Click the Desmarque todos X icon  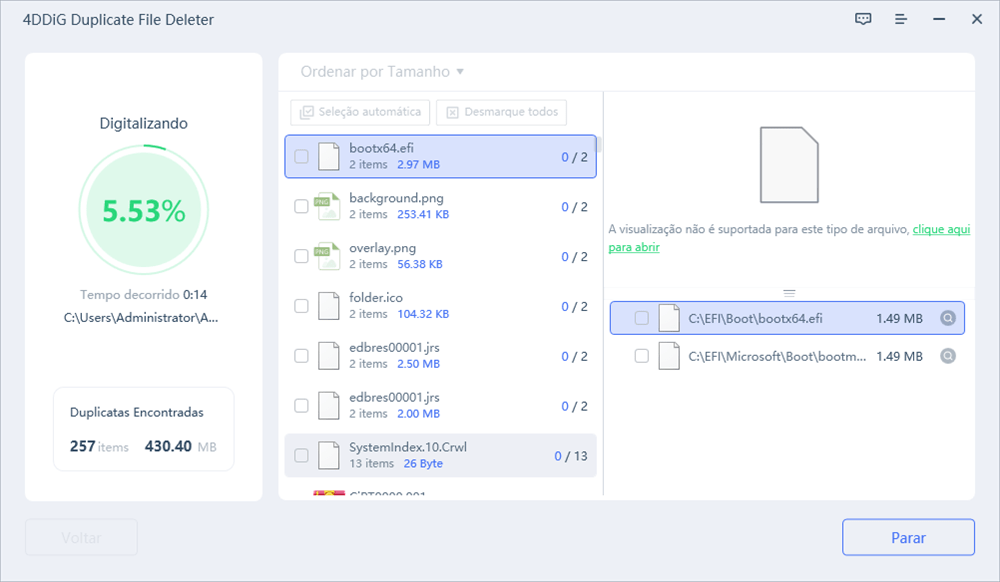(452, 112)
